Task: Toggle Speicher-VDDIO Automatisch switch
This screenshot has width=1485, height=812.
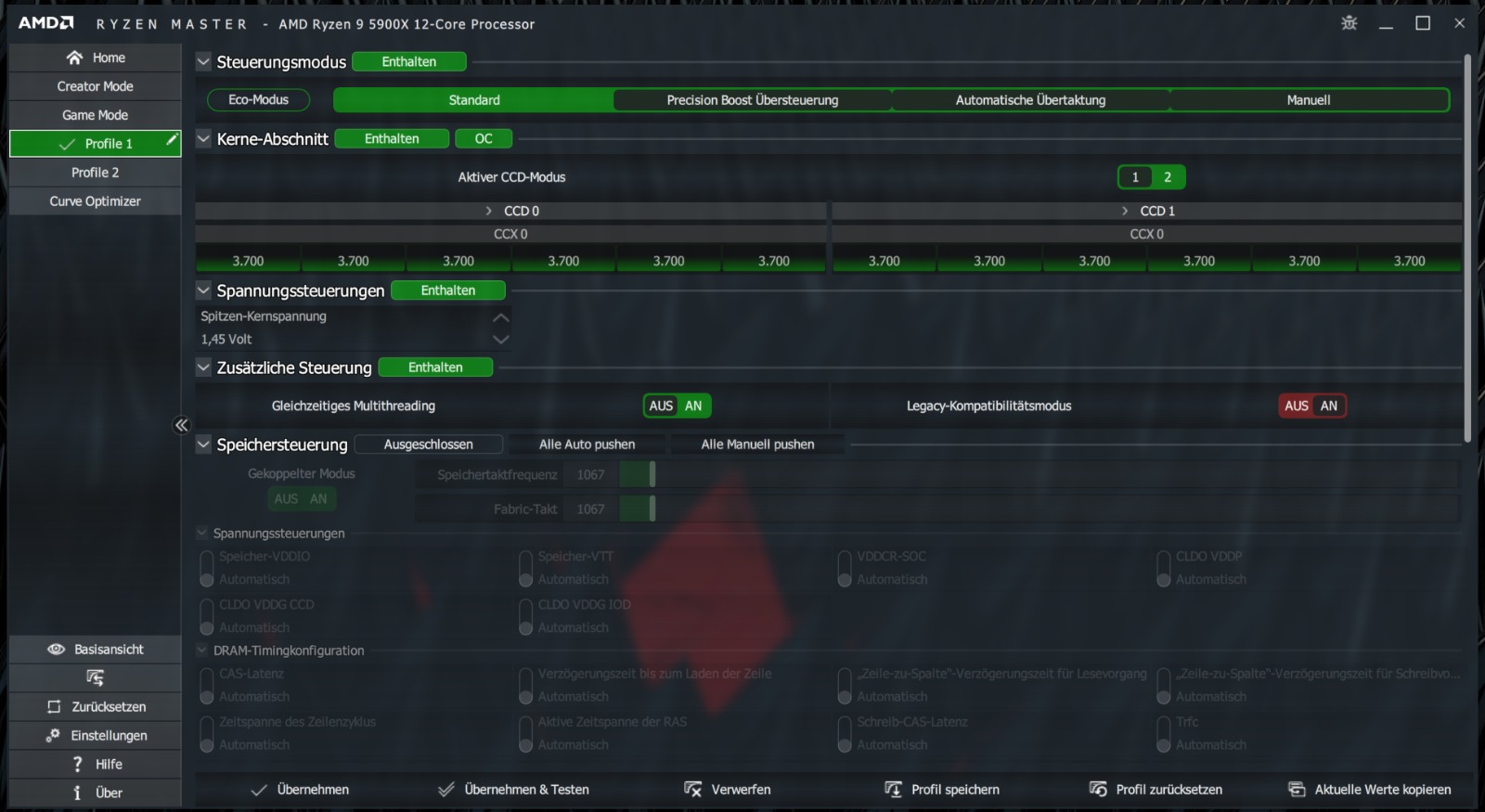Action: tap(207, 568)
